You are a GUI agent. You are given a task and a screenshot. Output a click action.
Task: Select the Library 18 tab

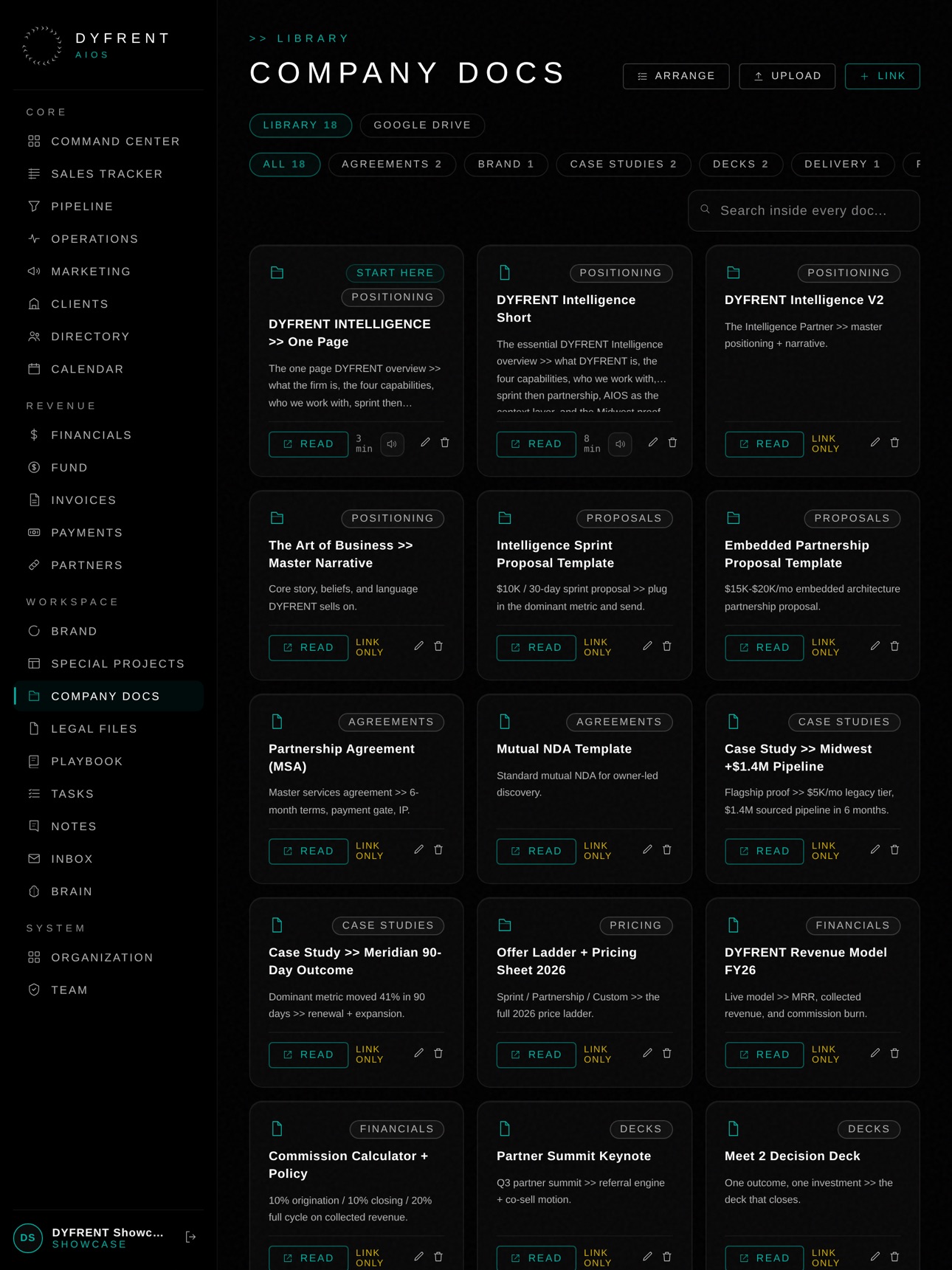pyautogui.click(x=300, y=125)
